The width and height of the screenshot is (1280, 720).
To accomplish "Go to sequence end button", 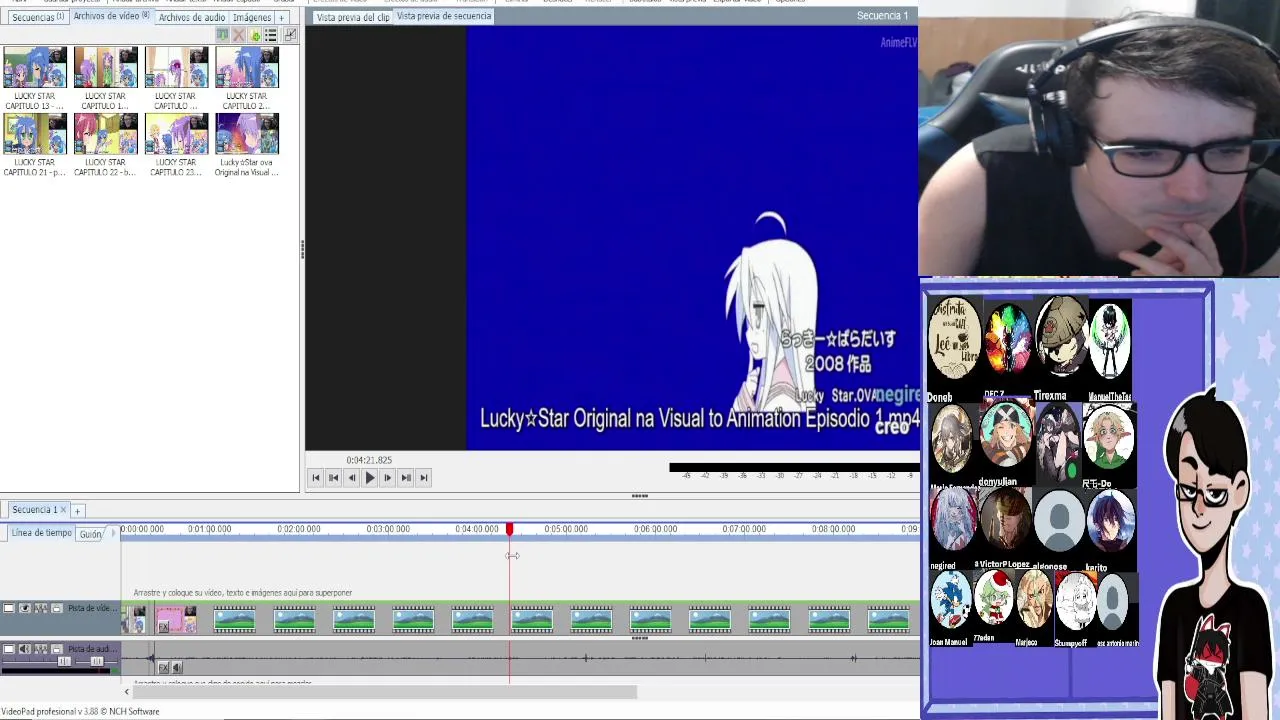I will click(x=424, y=478).
